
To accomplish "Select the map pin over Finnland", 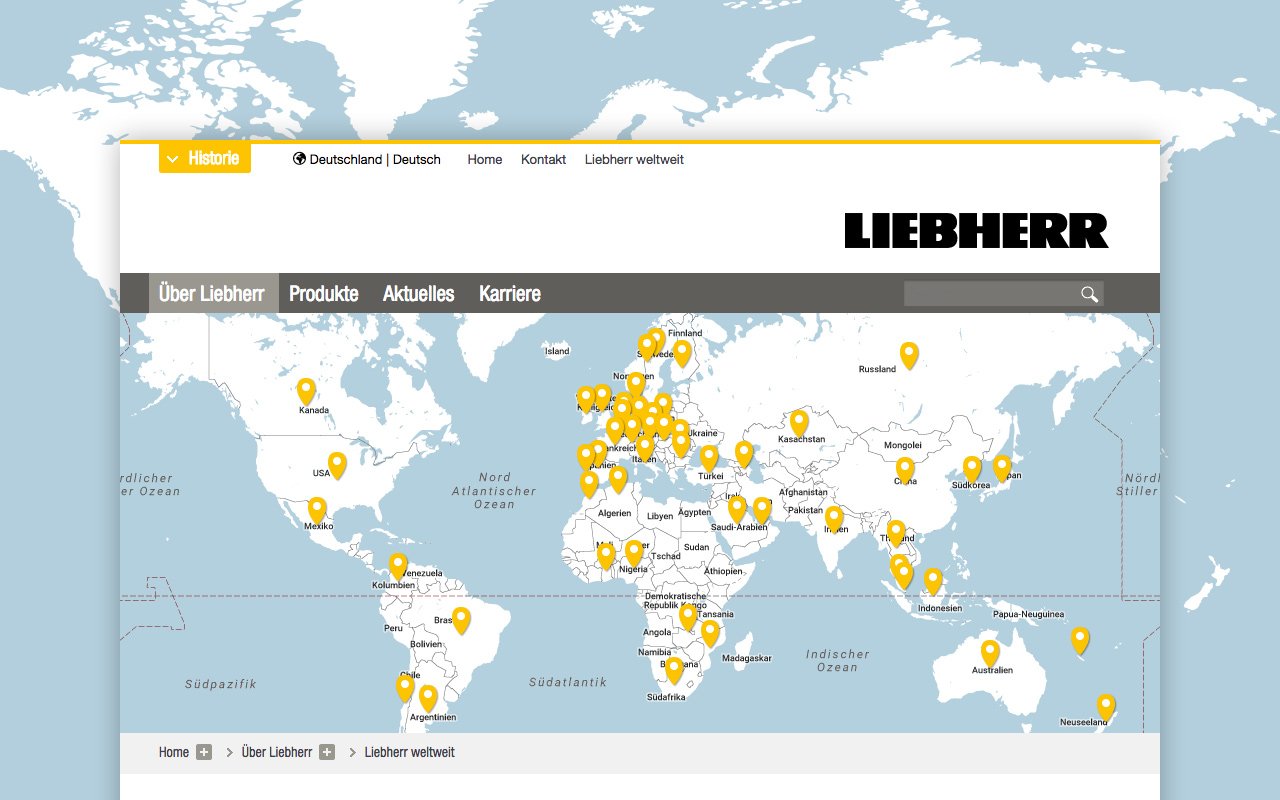I will coord(682,353).
